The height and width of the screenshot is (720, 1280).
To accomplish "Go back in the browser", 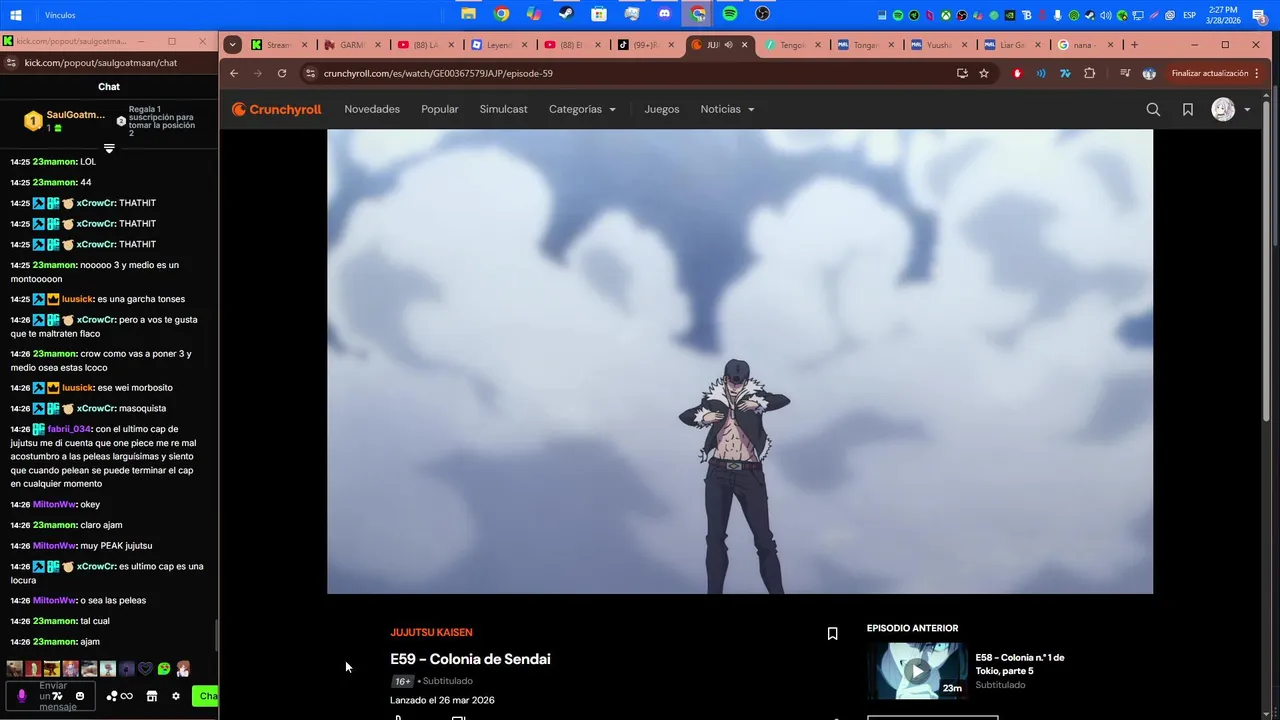I will point(234,73).
